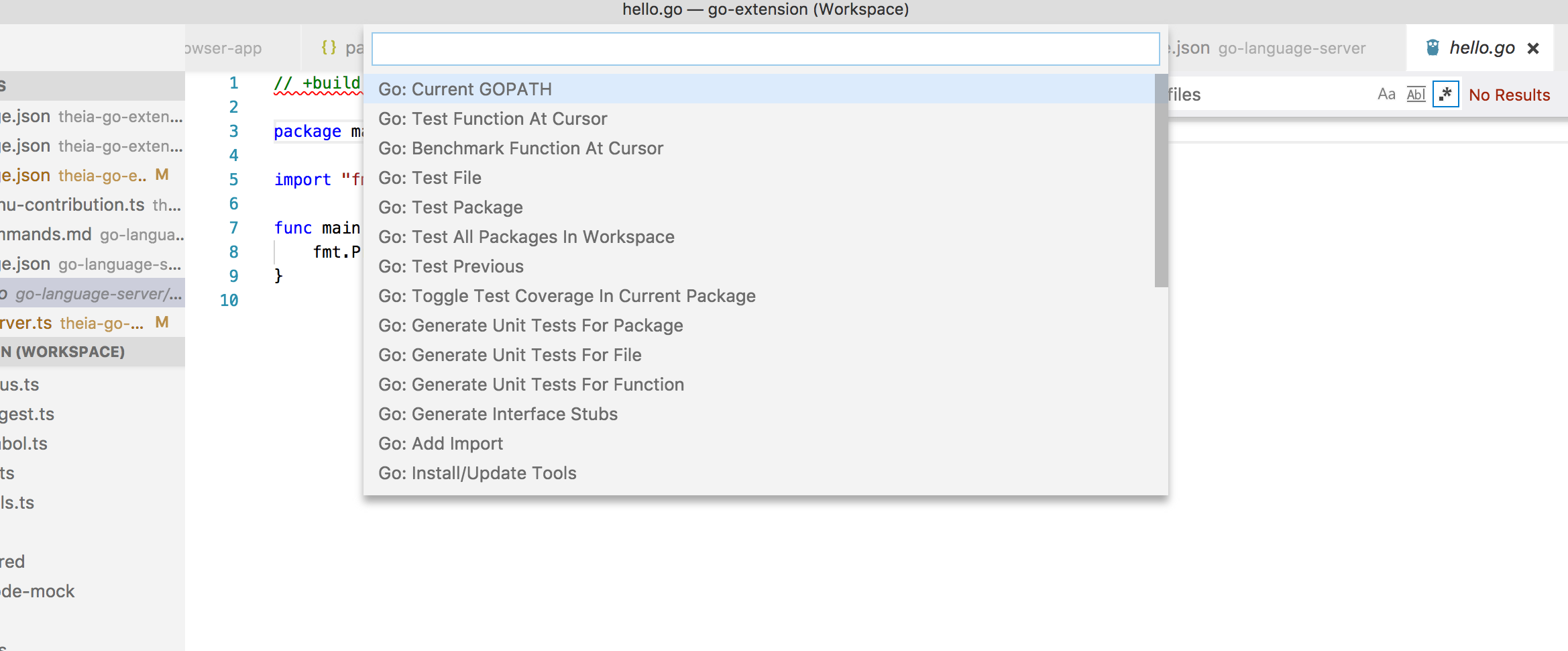Open gest.ts file in explorer
The image size is (1568, 651).
tap(93, 414)
